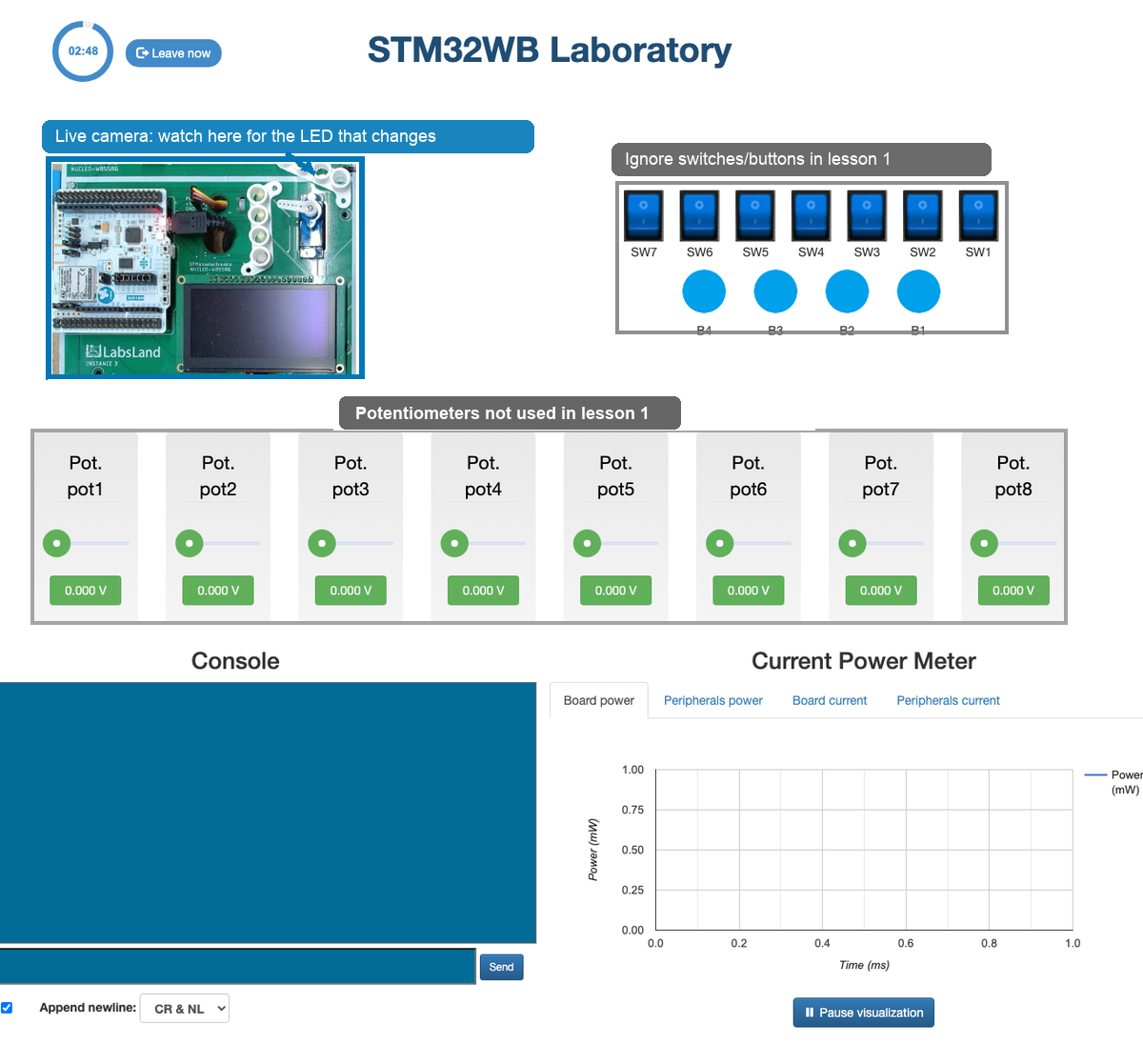
Task: Click the Leave now button
Action: (x=173, y=53)
